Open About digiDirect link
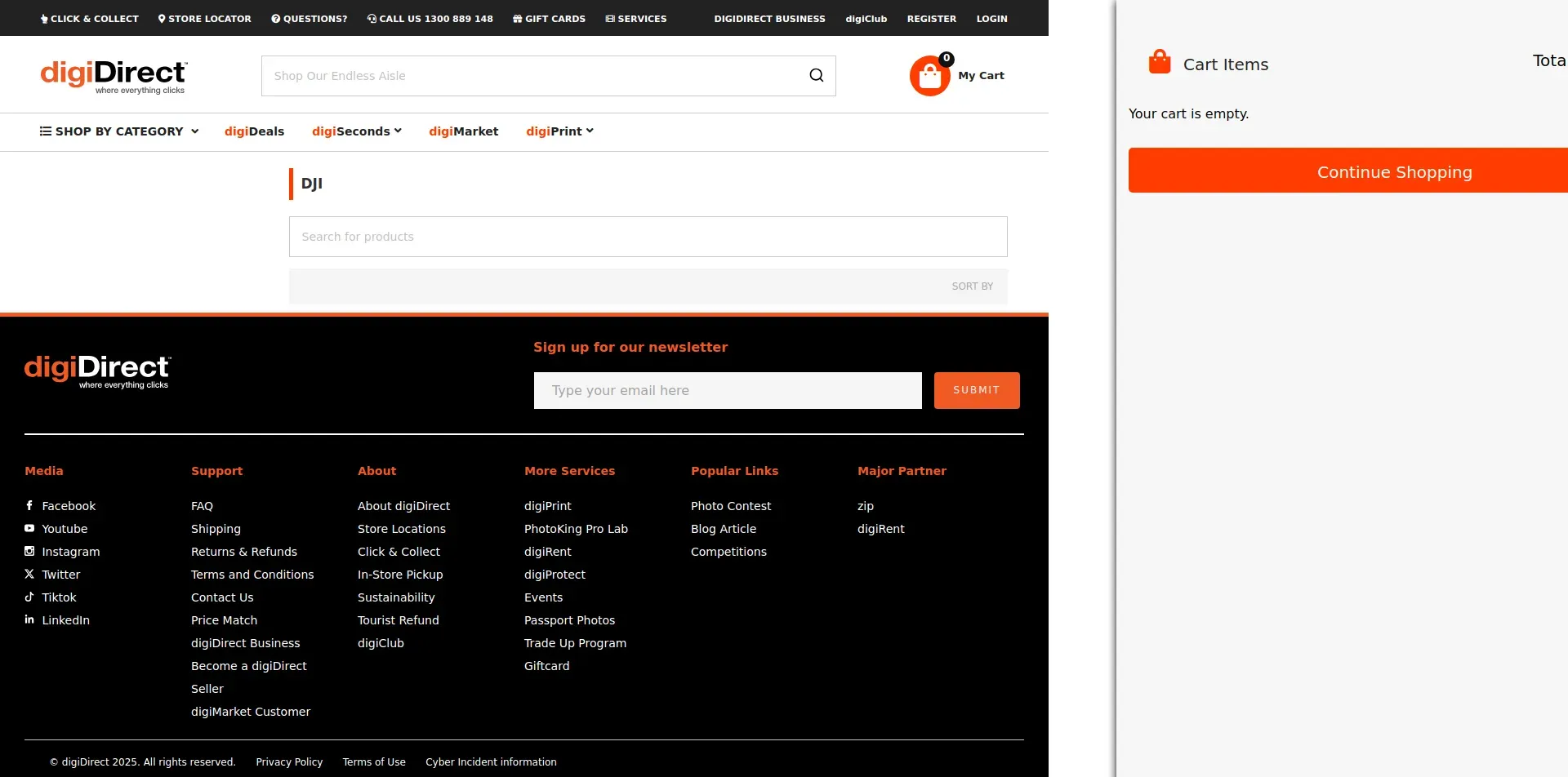 (403, 506)
